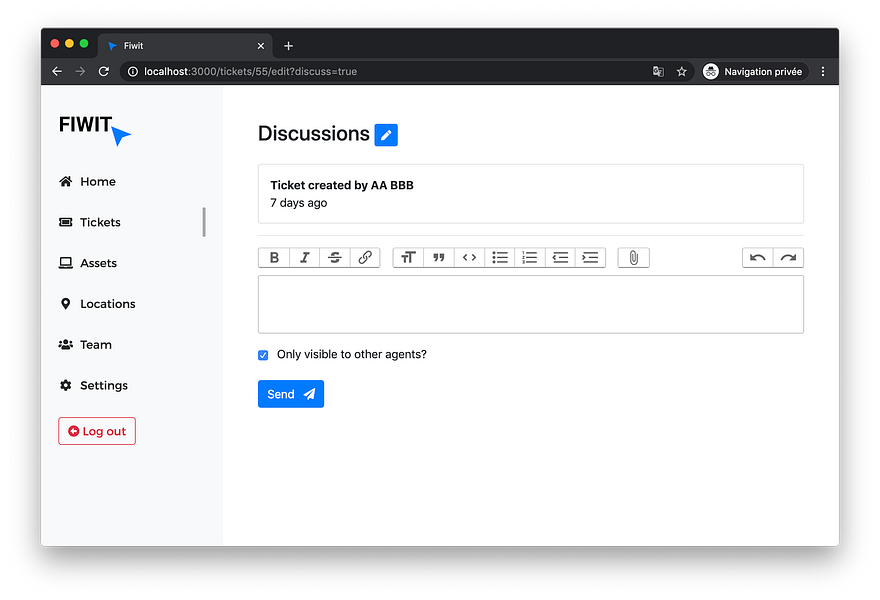Viewport: 880px width, 600px height.
Task: View site information icon in address bar
Action: [133, 71]
